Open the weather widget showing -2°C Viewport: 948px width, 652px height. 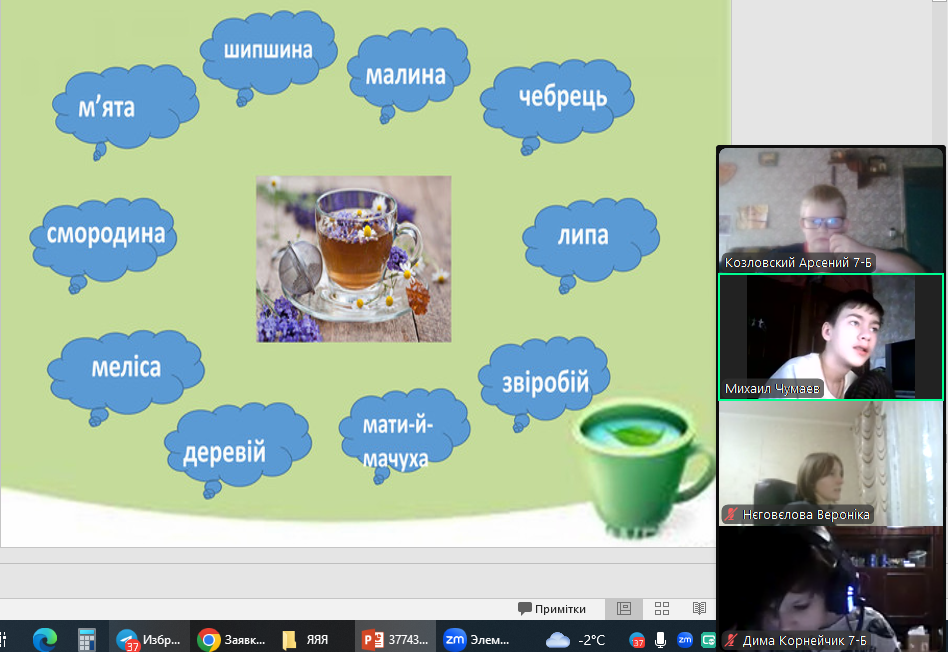coord(576,639)
